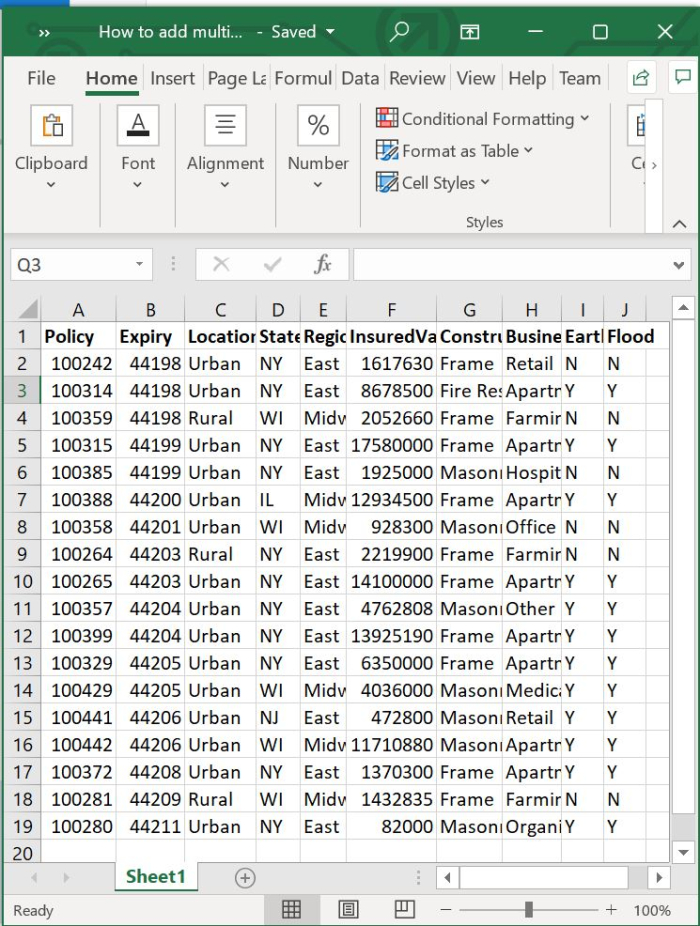This screenshot has height=926, width=700.
Task: Open the Saved status dropdown in title
Action: point(330,31)
